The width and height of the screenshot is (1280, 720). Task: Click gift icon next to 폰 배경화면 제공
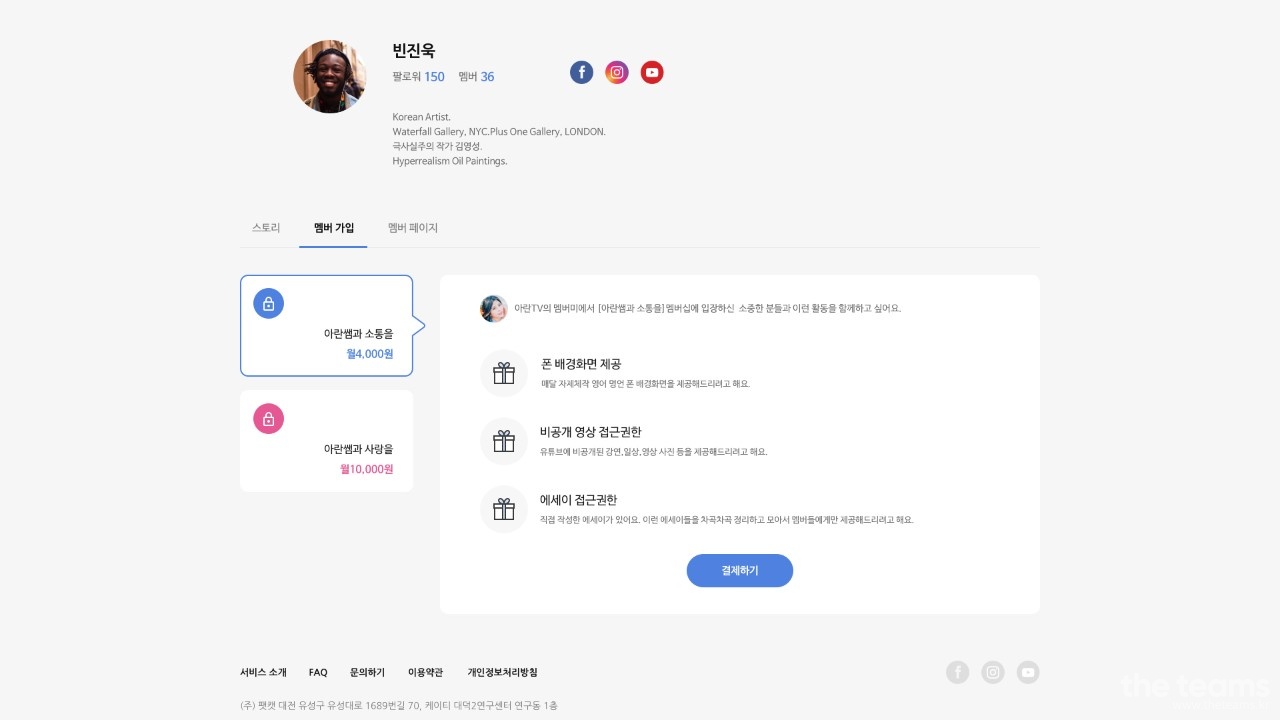pyautogui.click(x=504, y=373)
